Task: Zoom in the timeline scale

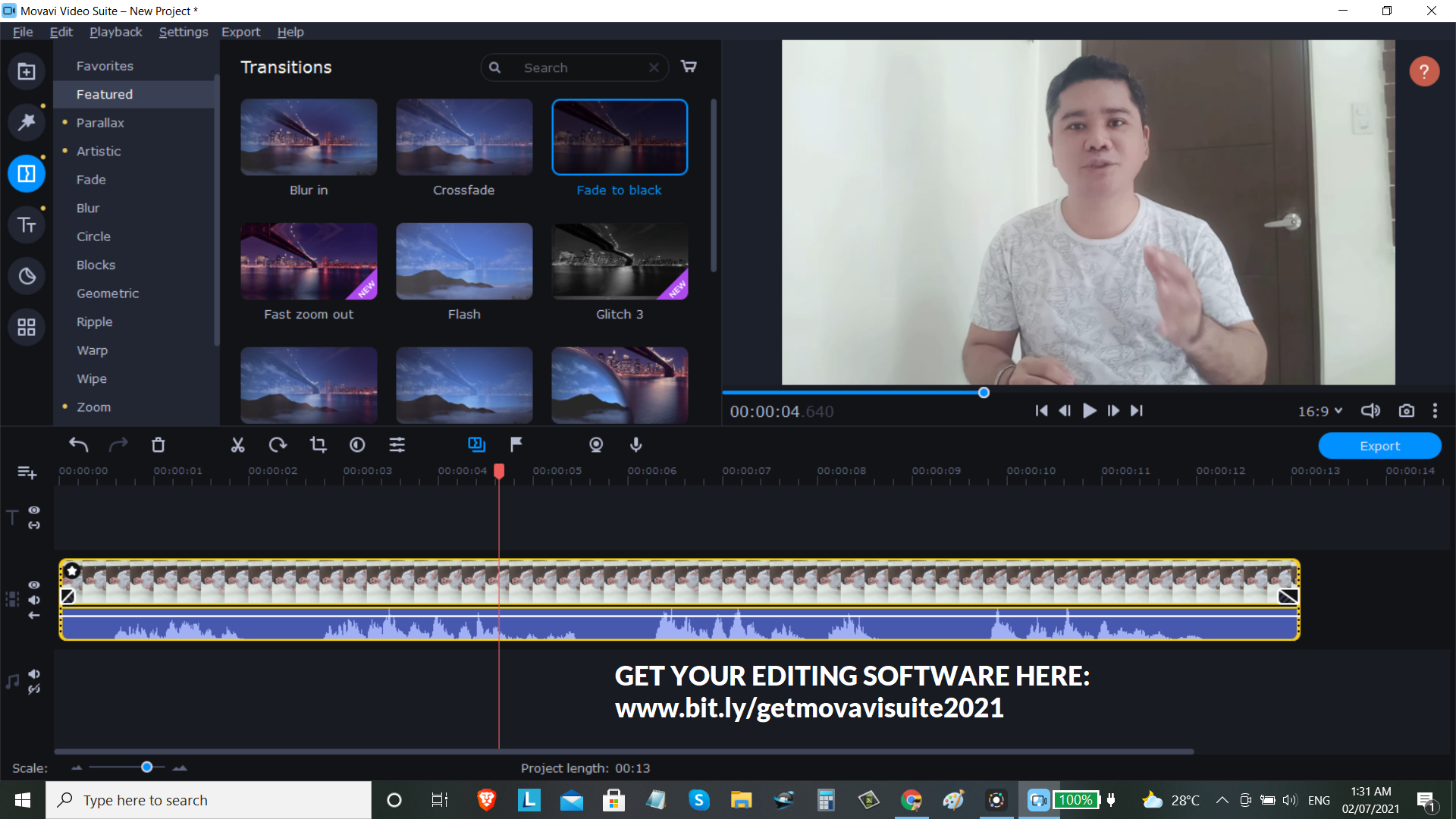Action: pyautogui.click(x=180, y=768)
